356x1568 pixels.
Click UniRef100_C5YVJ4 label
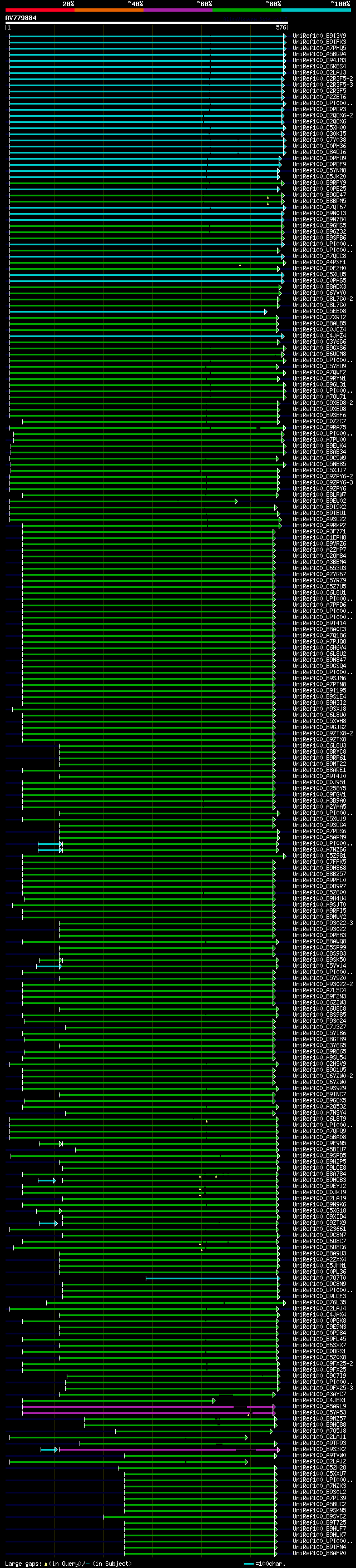319,966
